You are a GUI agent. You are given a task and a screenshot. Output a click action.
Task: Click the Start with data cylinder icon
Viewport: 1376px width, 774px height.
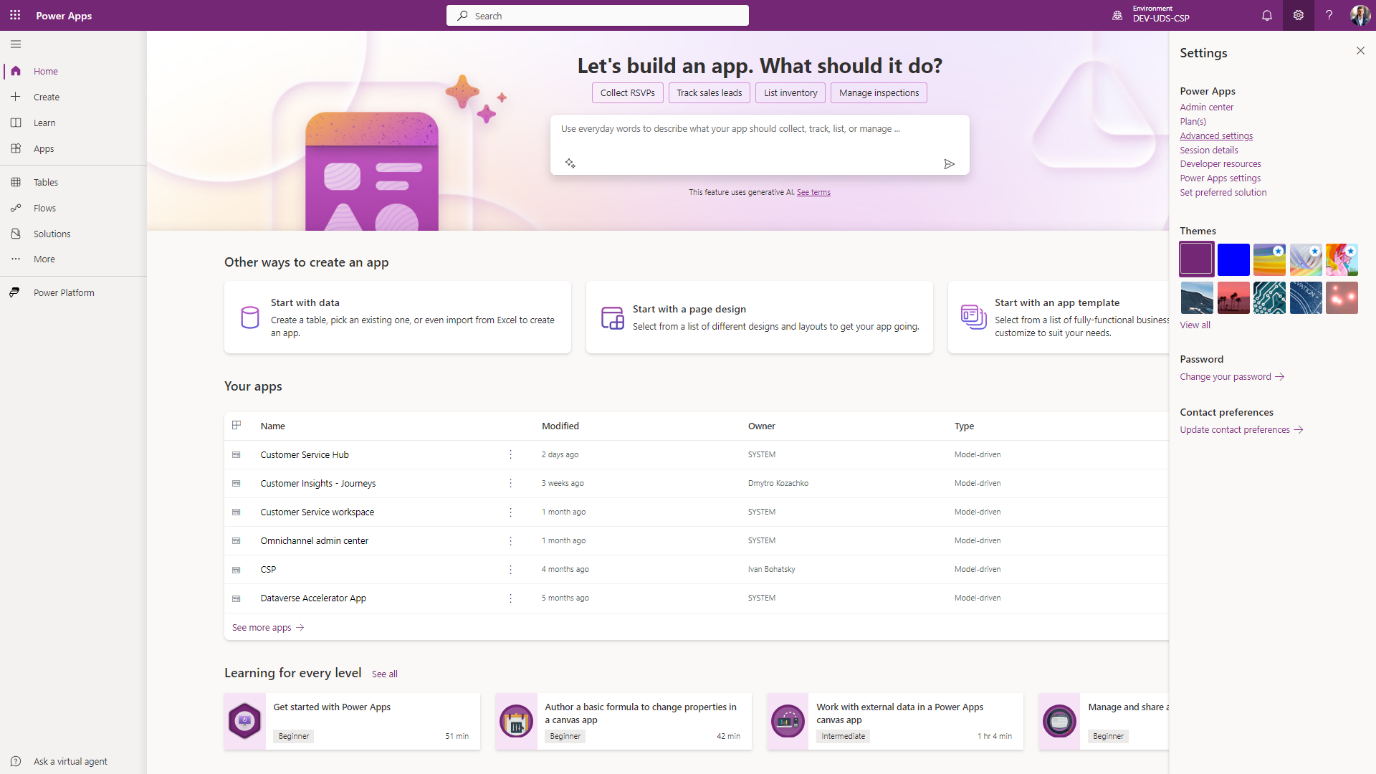pos(250,318)
